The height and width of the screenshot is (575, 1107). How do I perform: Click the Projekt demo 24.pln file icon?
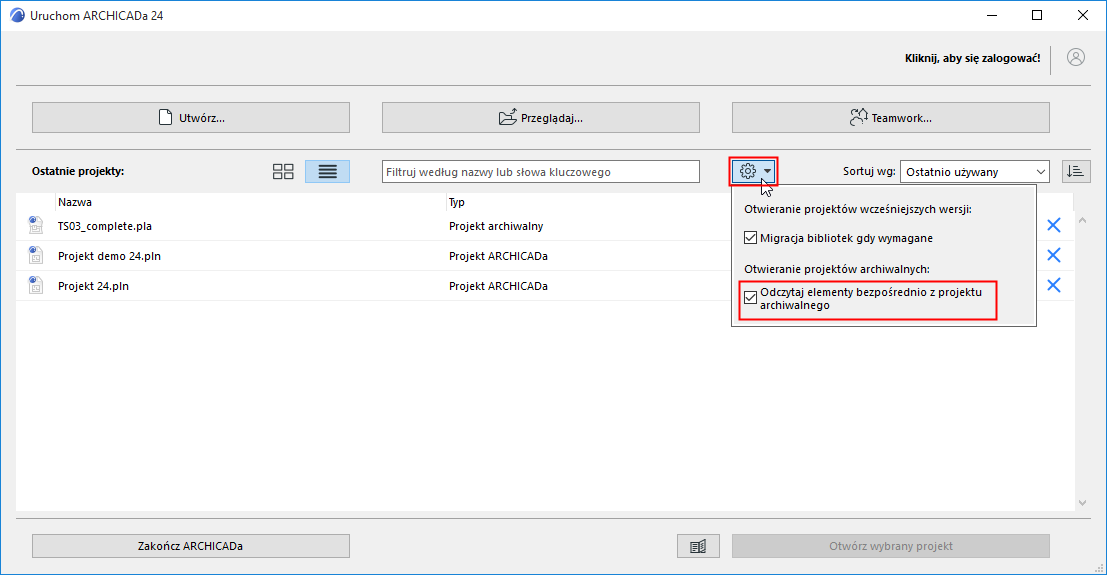point(35,255)
